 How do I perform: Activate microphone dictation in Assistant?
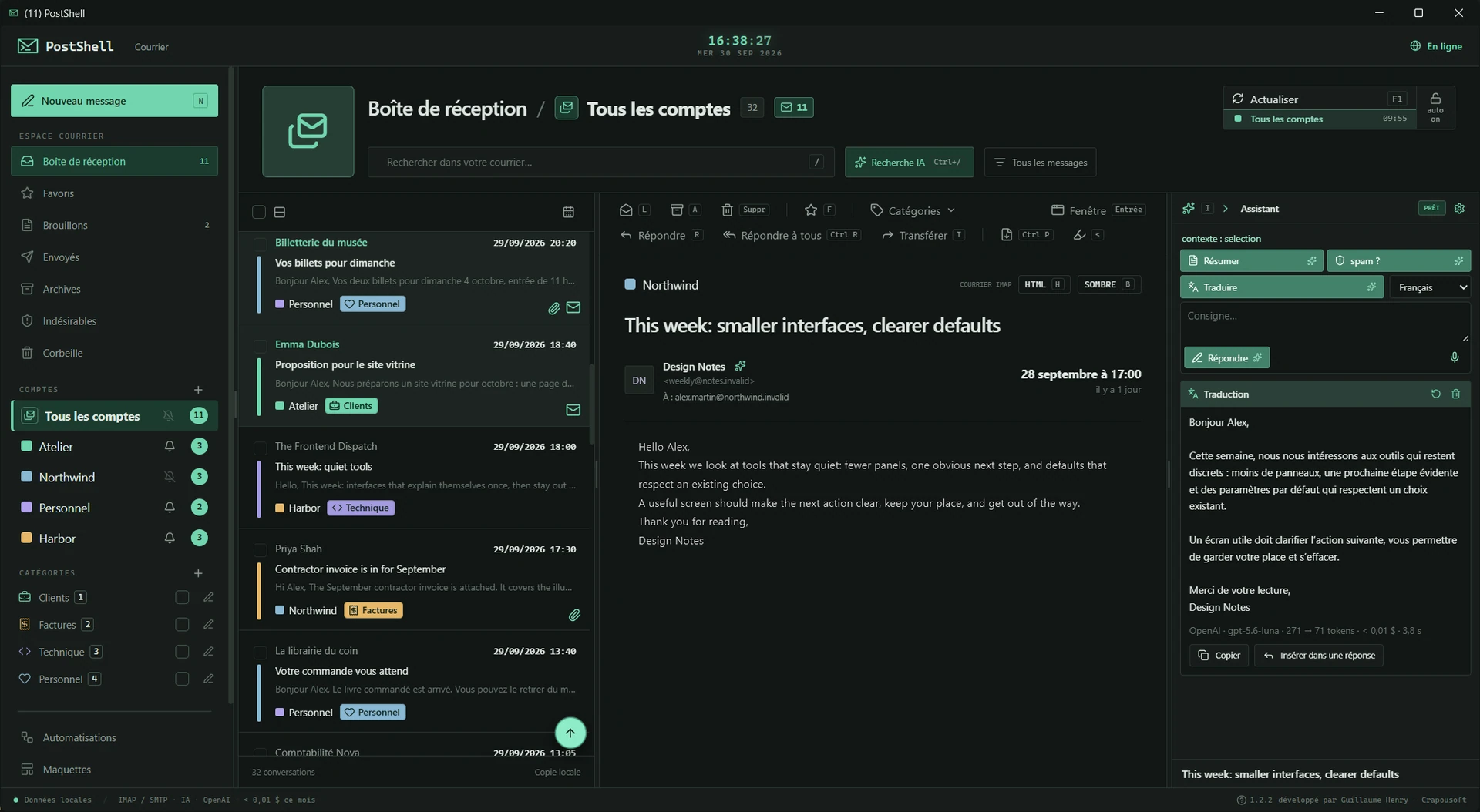(1454, 357)
